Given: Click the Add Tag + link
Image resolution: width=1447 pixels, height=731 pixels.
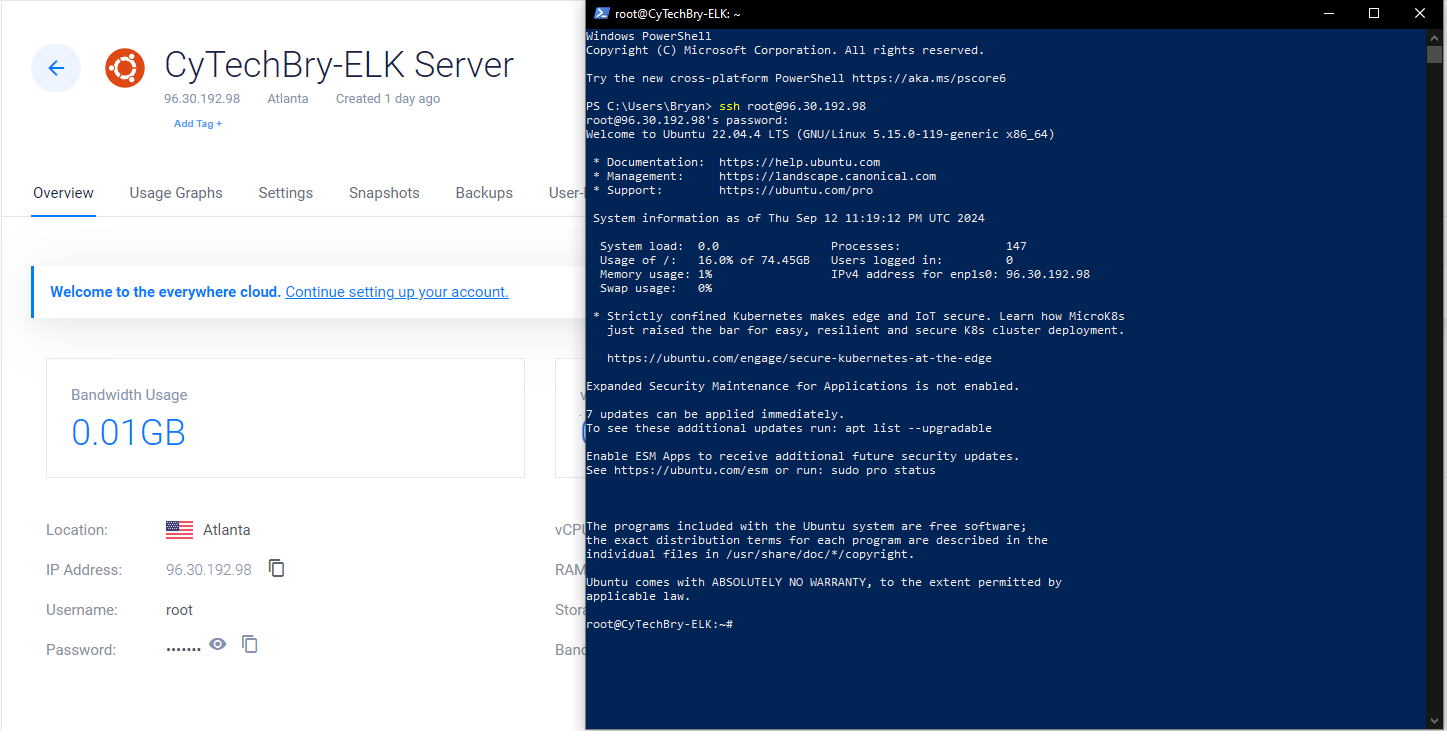Looking at the screenshot, I should (198, 124).
